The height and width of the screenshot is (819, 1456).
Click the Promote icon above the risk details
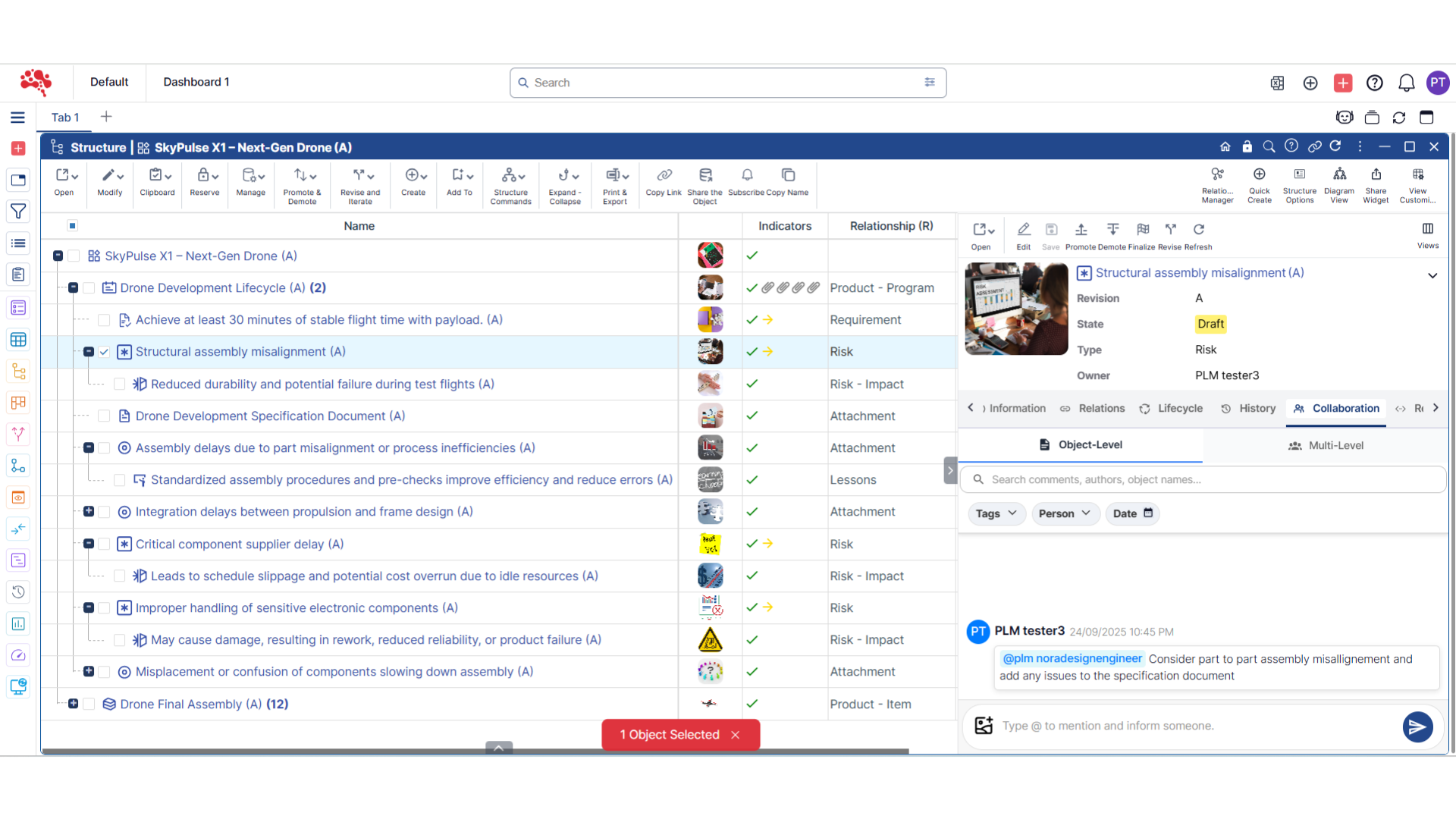(1081, 230)
